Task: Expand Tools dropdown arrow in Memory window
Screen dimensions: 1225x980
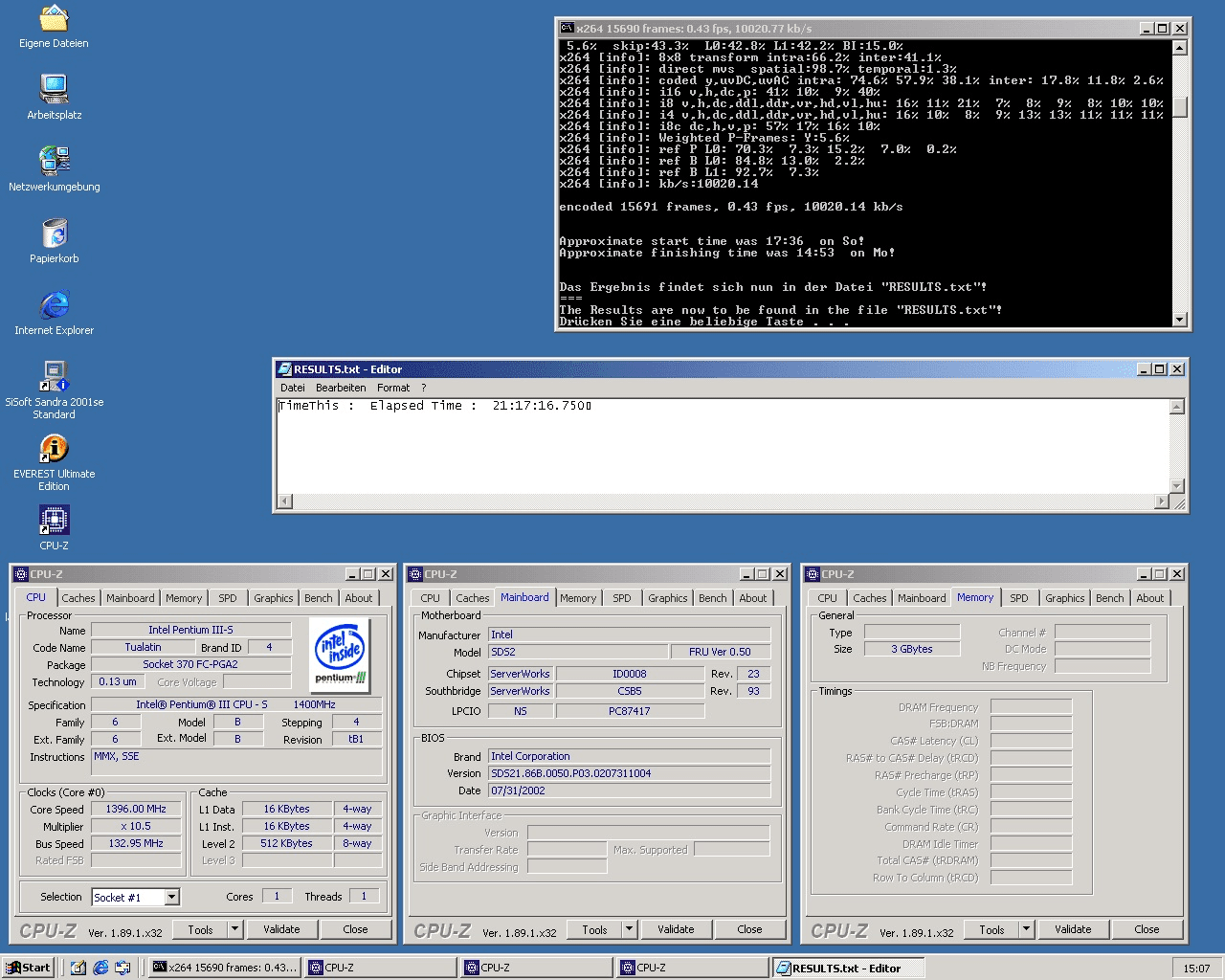Action: click(x=1026, y=929)
